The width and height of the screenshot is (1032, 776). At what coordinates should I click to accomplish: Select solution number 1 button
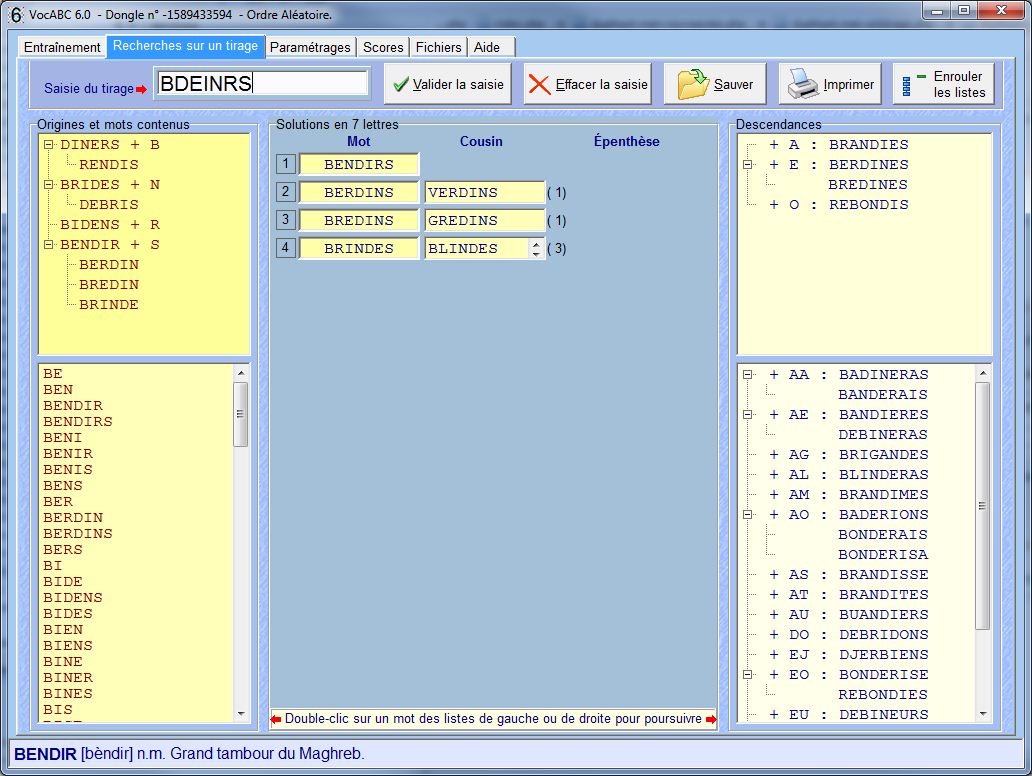pos(285,164)
